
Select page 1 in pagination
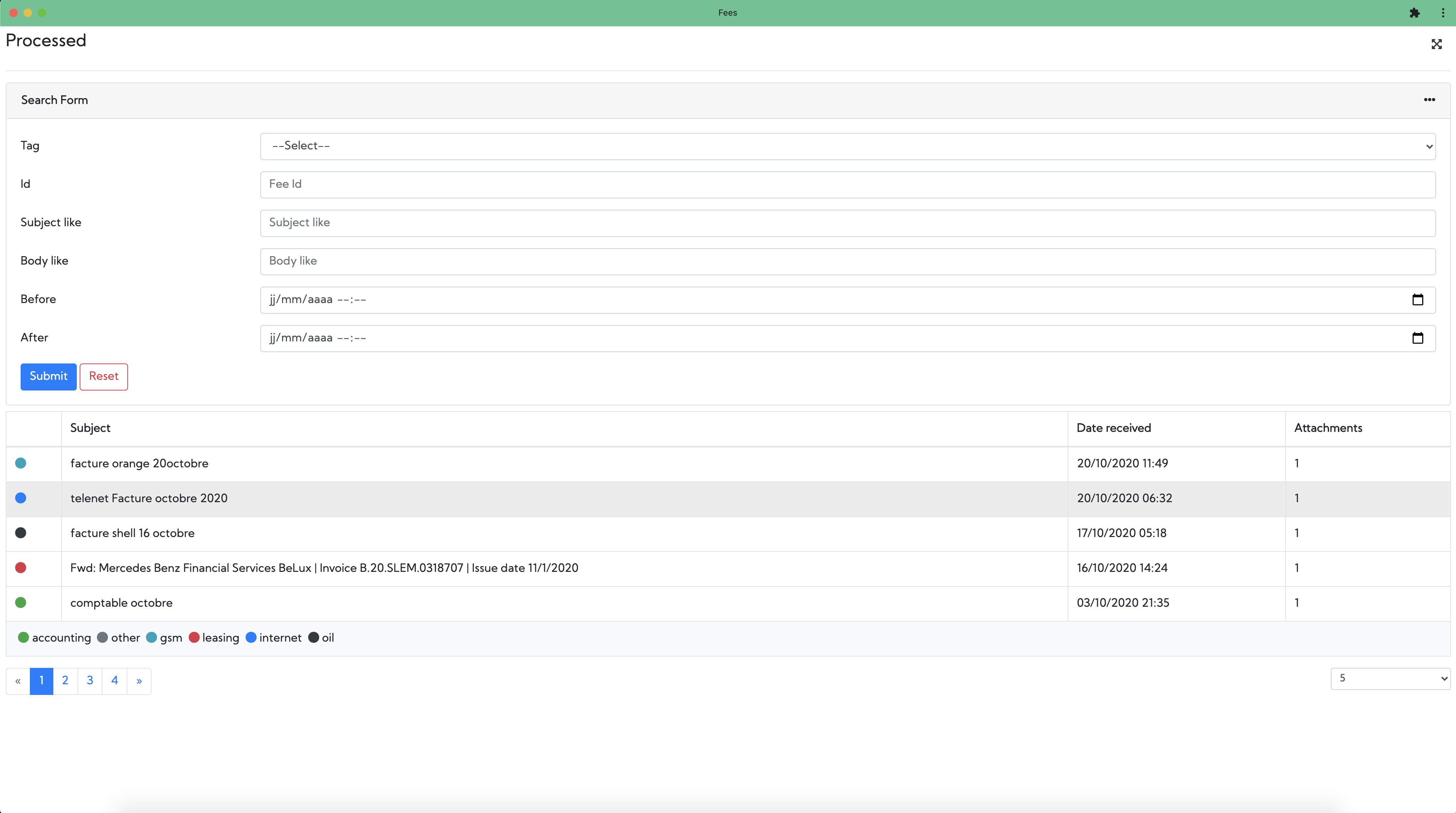[x=41, y=681]
